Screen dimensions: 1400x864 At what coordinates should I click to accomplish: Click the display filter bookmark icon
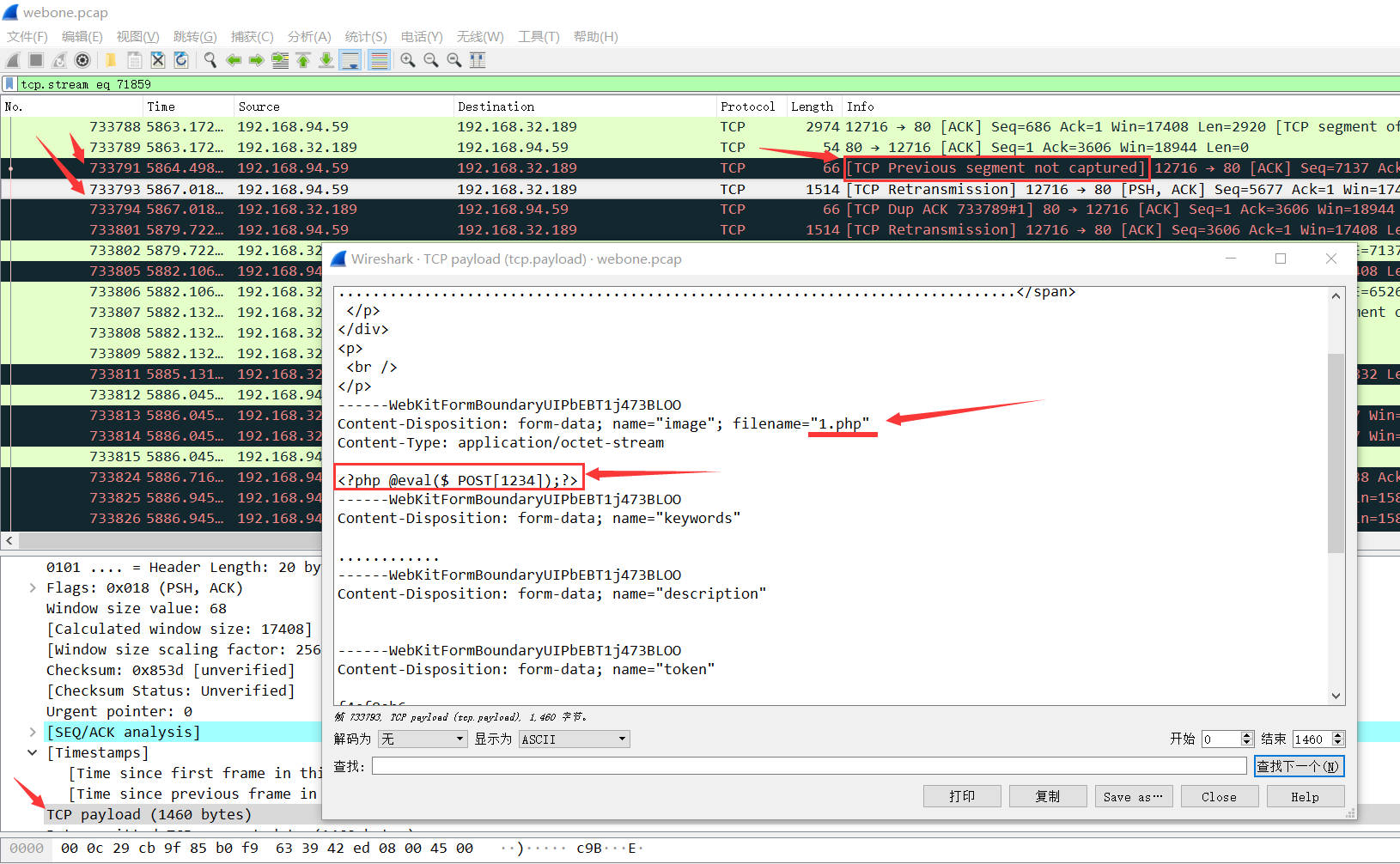tap(9, 84)
